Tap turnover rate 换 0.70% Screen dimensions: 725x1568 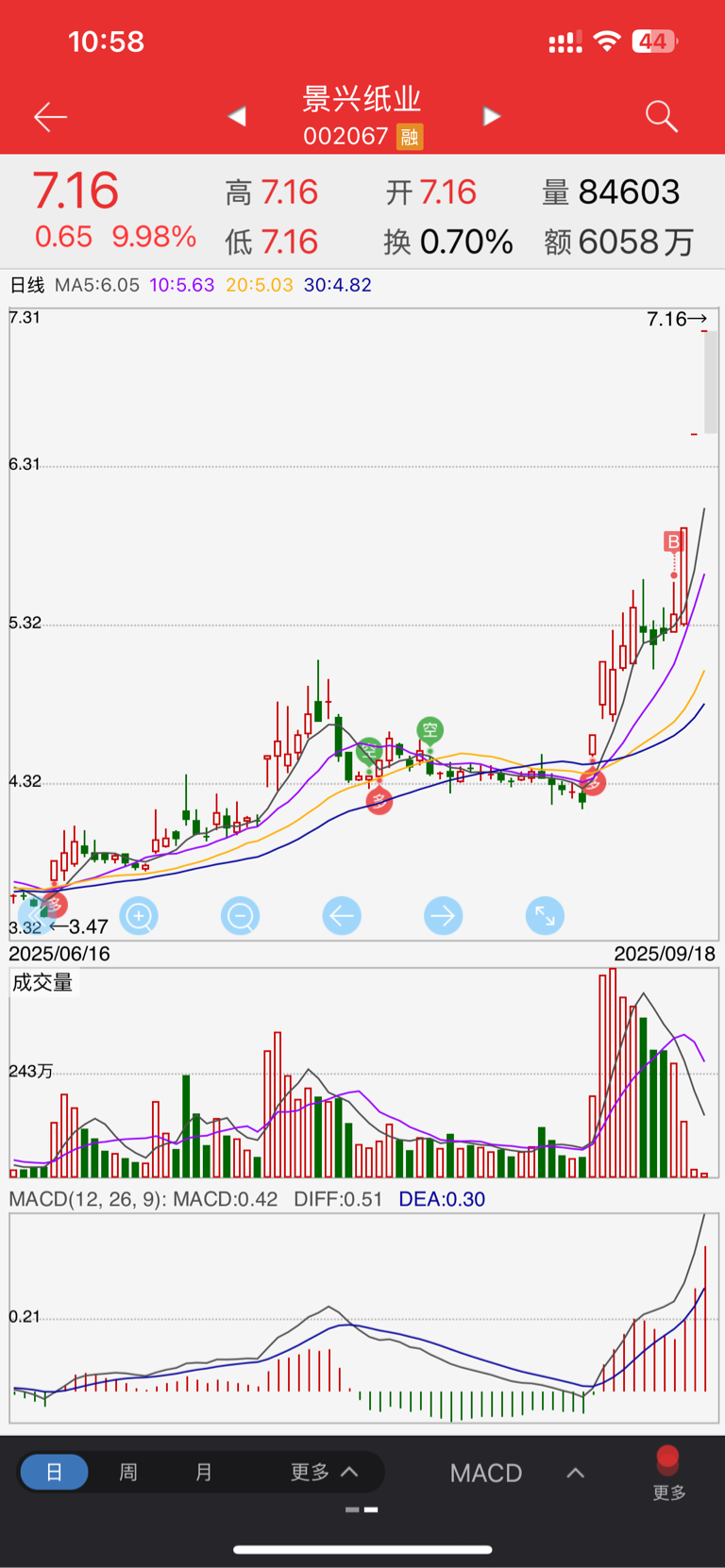448,242
